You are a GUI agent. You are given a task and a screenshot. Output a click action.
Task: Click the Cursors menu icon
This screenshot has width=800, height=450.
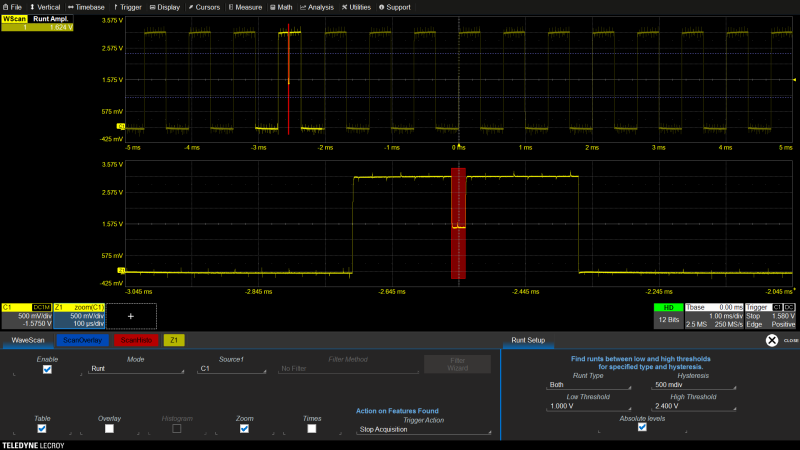189,6
